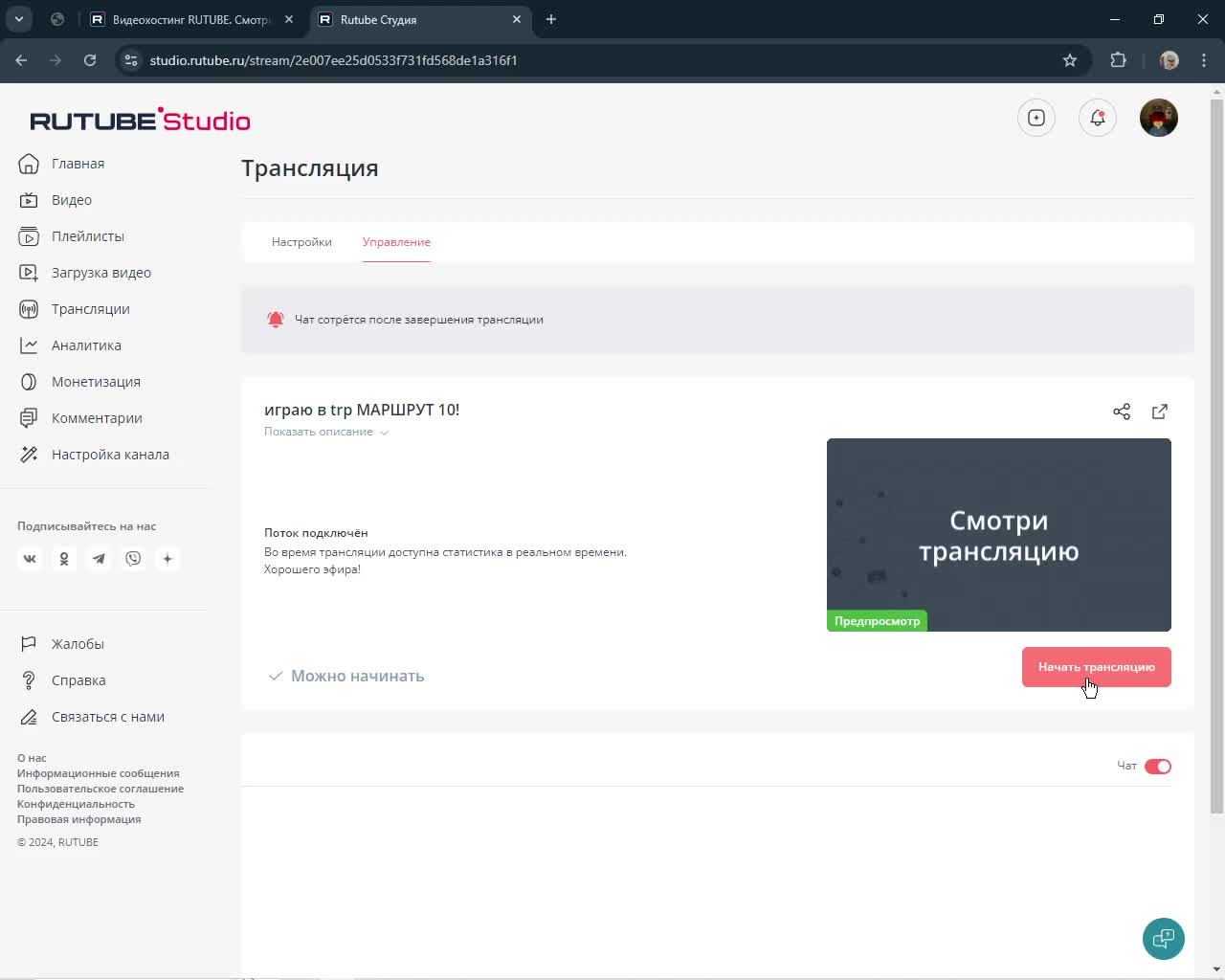Open the browser extensions puzzle icon

click(1118, 60)
